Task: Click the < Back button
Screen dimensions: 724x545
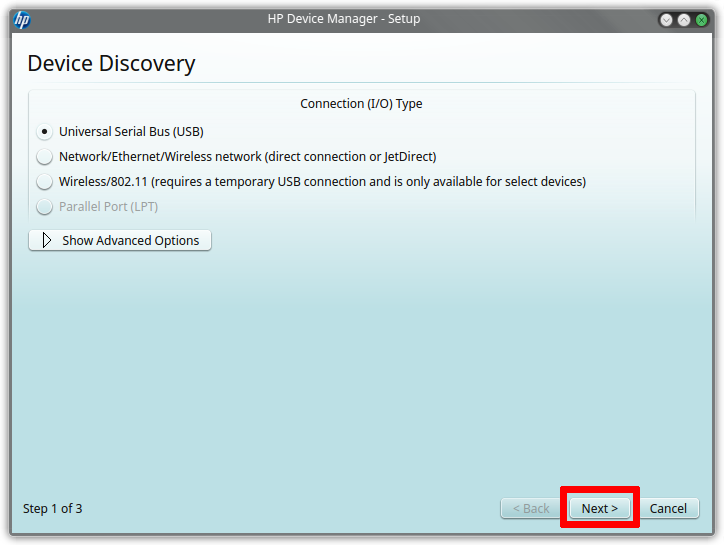Action: coord(531,508)
